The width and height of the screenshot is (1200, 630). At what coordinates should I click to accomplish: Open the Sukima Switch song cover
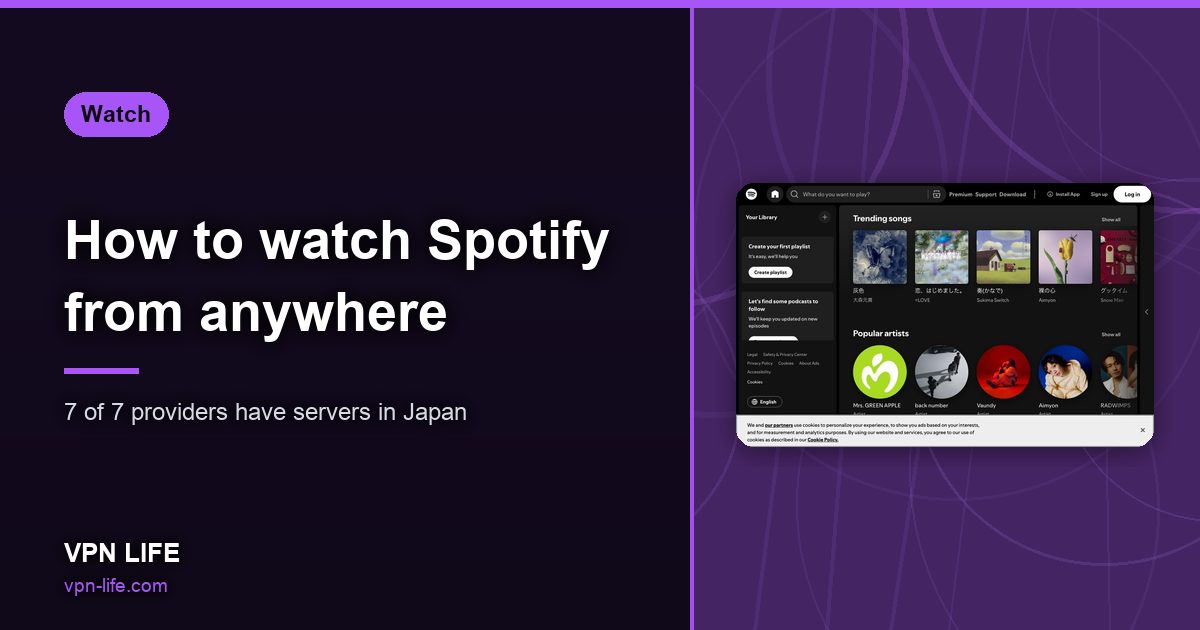point(1003,257)
